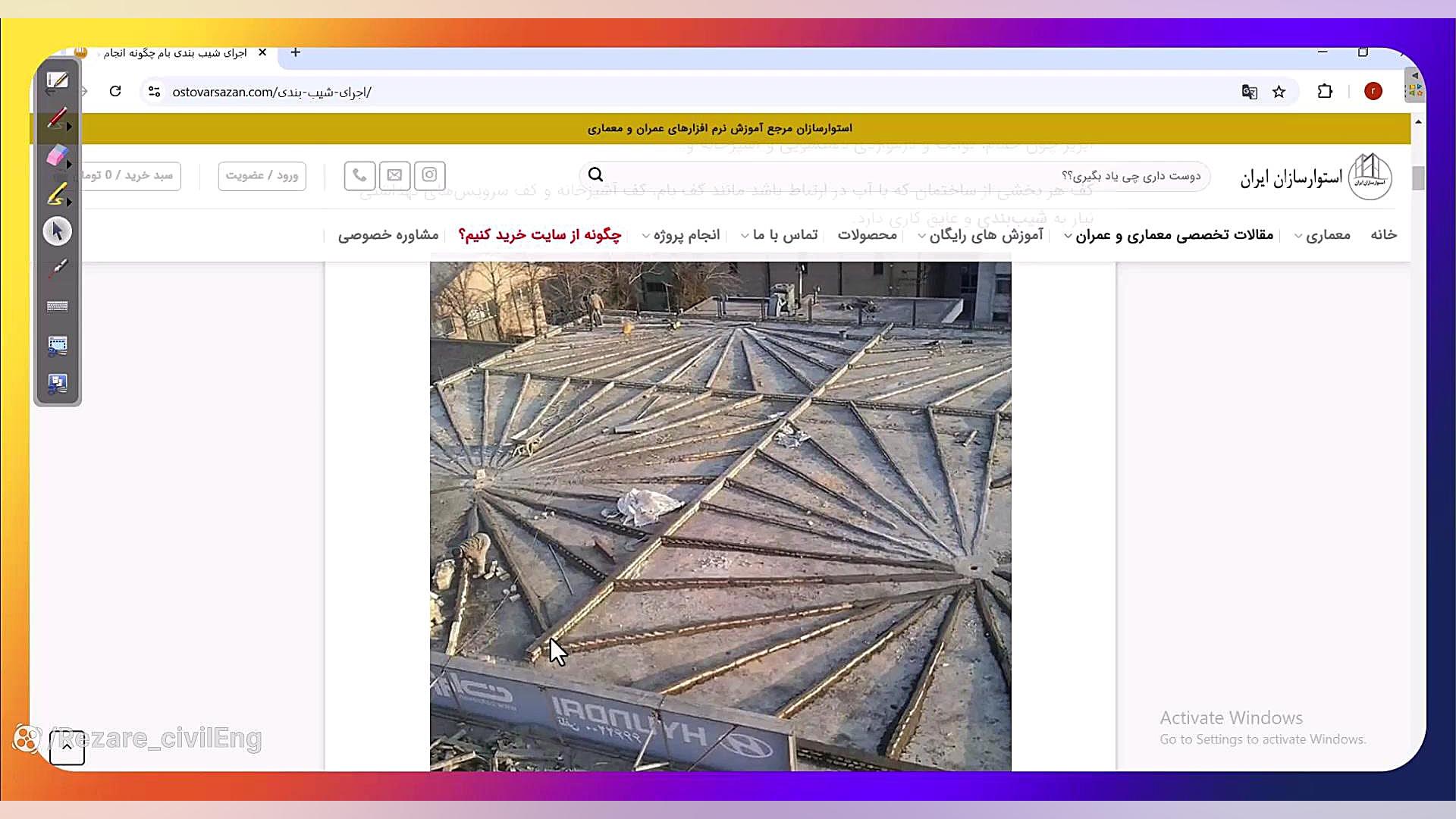1456x819 pixels.
Task: Click the ورود / عضویت login button
Action: click(x=262, y=175)
